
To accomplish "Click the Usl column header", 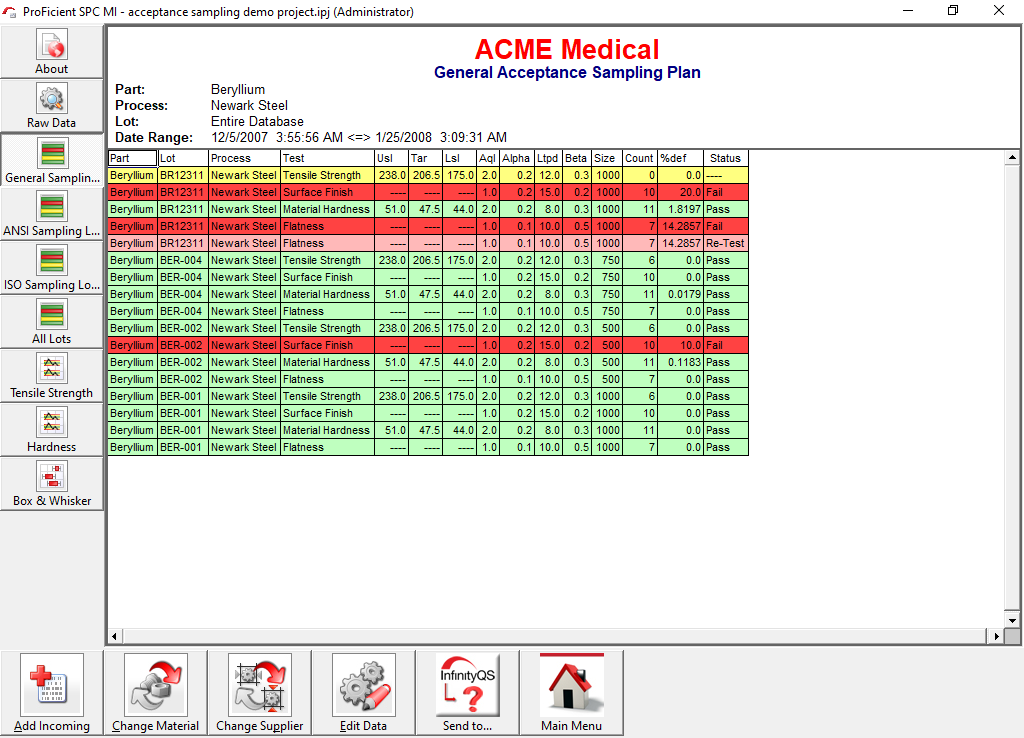I will (x=391, y=158).
